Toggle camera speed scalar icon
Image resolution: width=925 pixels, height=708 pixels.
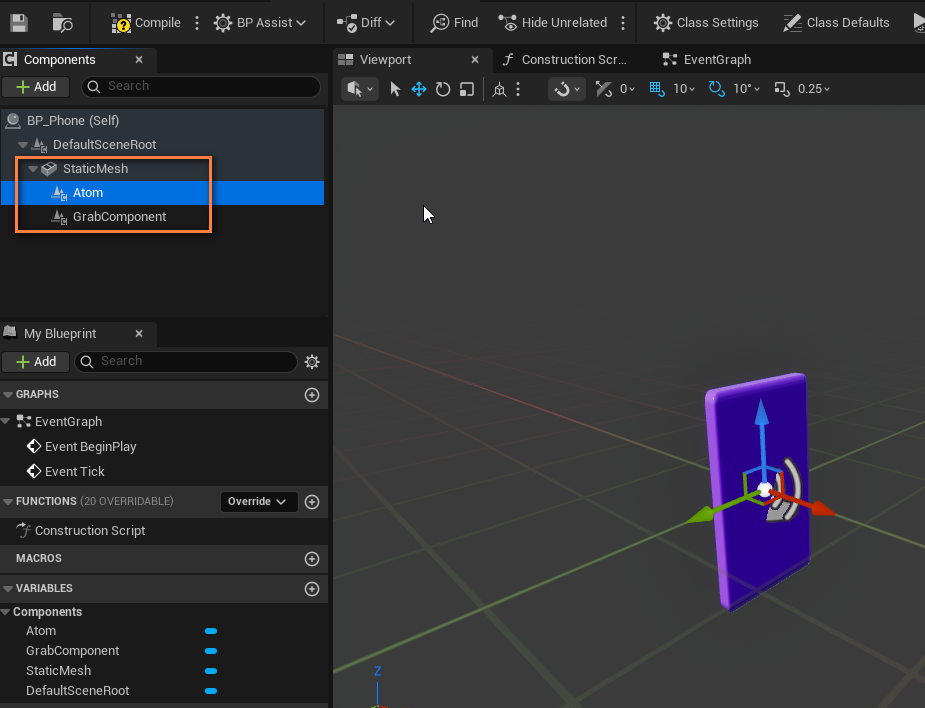point(603,89)
